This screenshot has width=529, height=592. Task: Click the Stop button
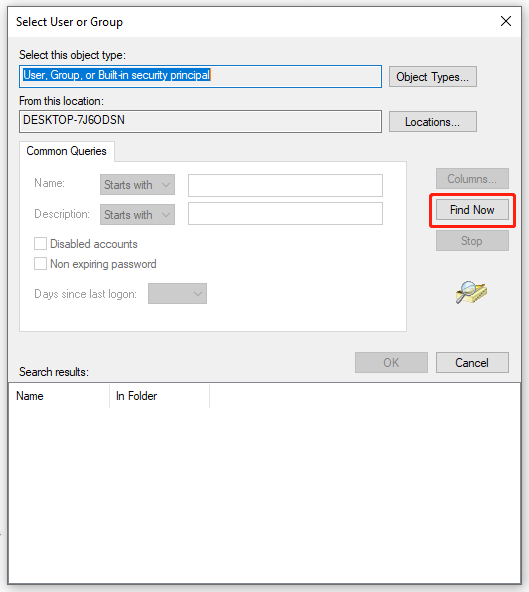[x=472, y=240]
